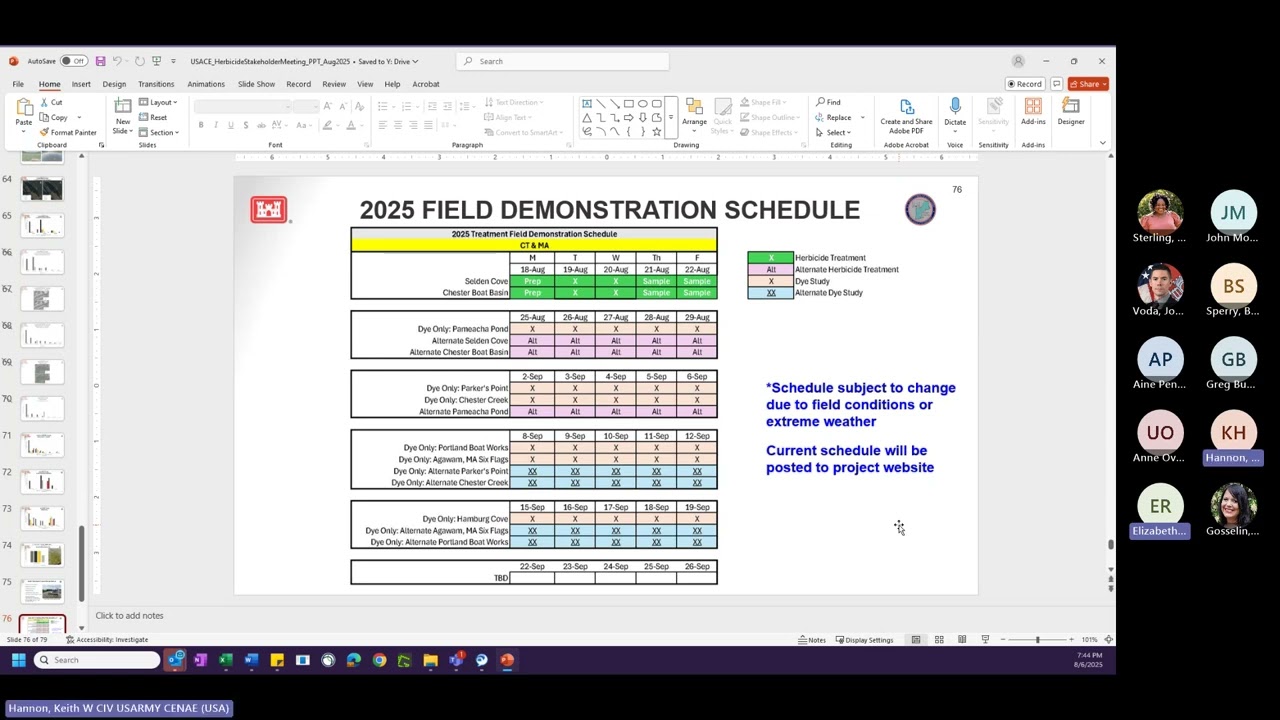The image size is (1280, 720).
Task: Switch to Slide Sorter view
Action: [939, 640]
